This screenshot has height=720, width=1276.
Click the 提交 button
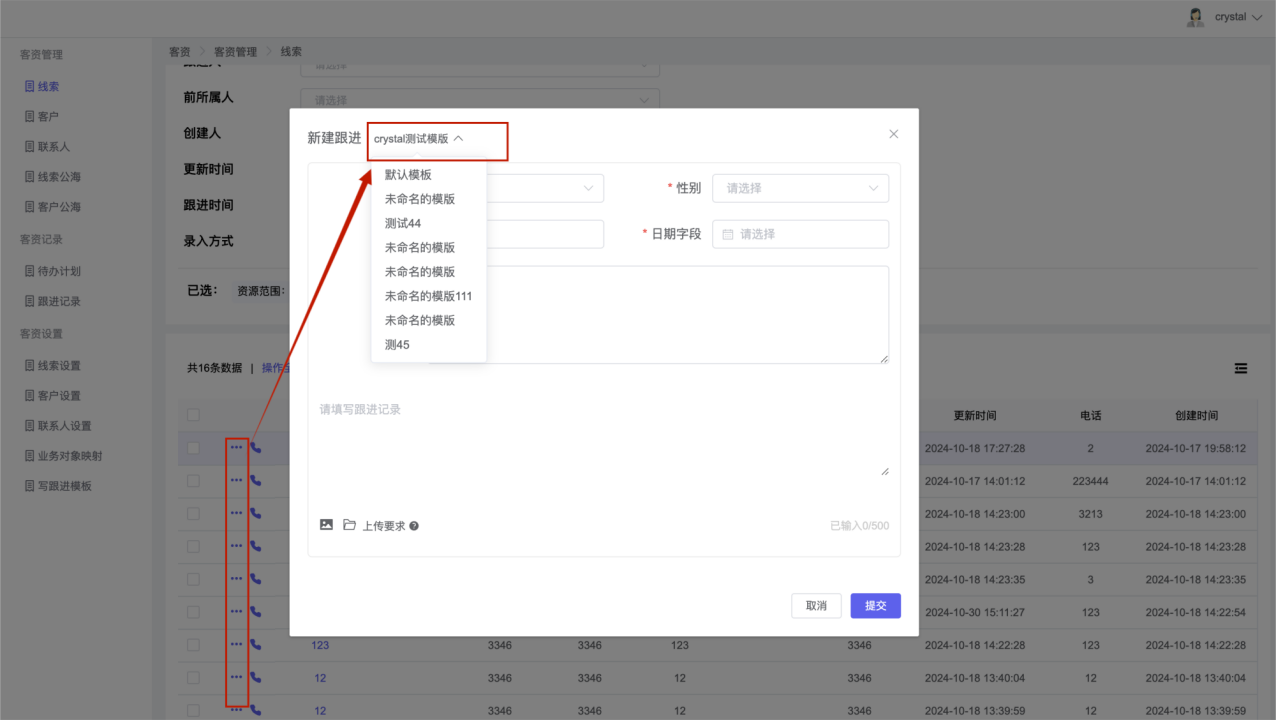coord(876,605)
